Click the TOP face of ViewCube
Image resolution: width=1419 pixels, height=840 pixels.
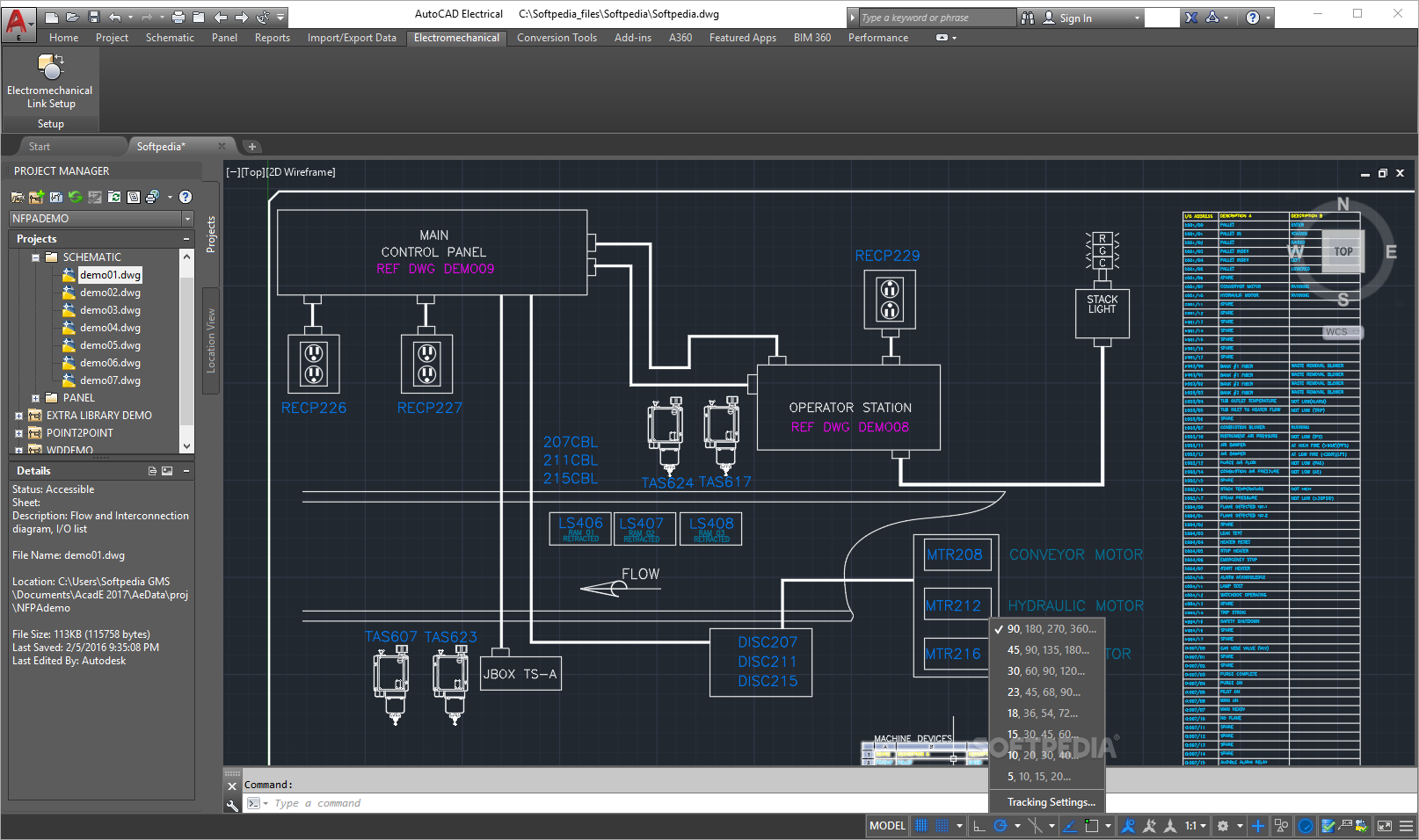click(1343, 251)
